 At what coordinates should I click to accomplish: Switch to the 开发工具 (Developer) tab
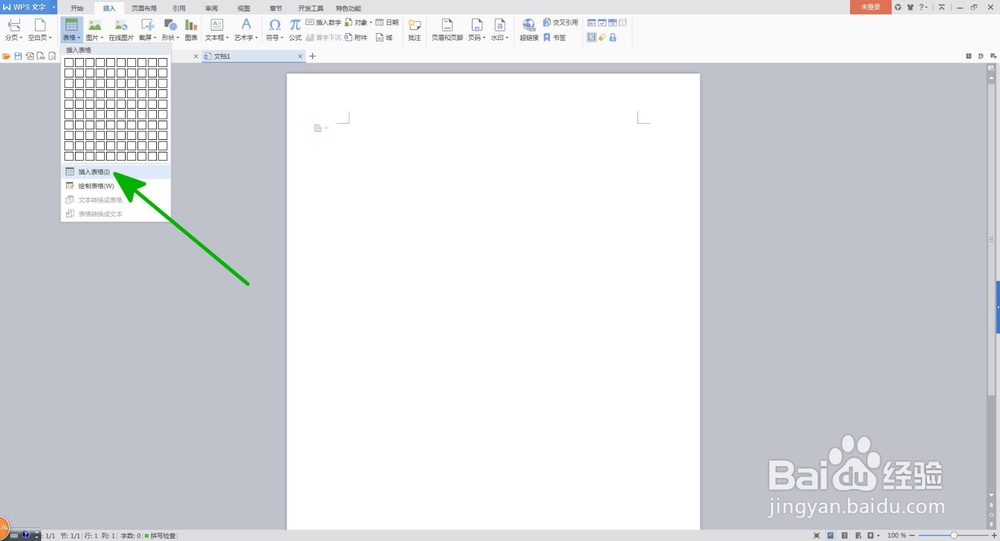click(x=311, y=8)
